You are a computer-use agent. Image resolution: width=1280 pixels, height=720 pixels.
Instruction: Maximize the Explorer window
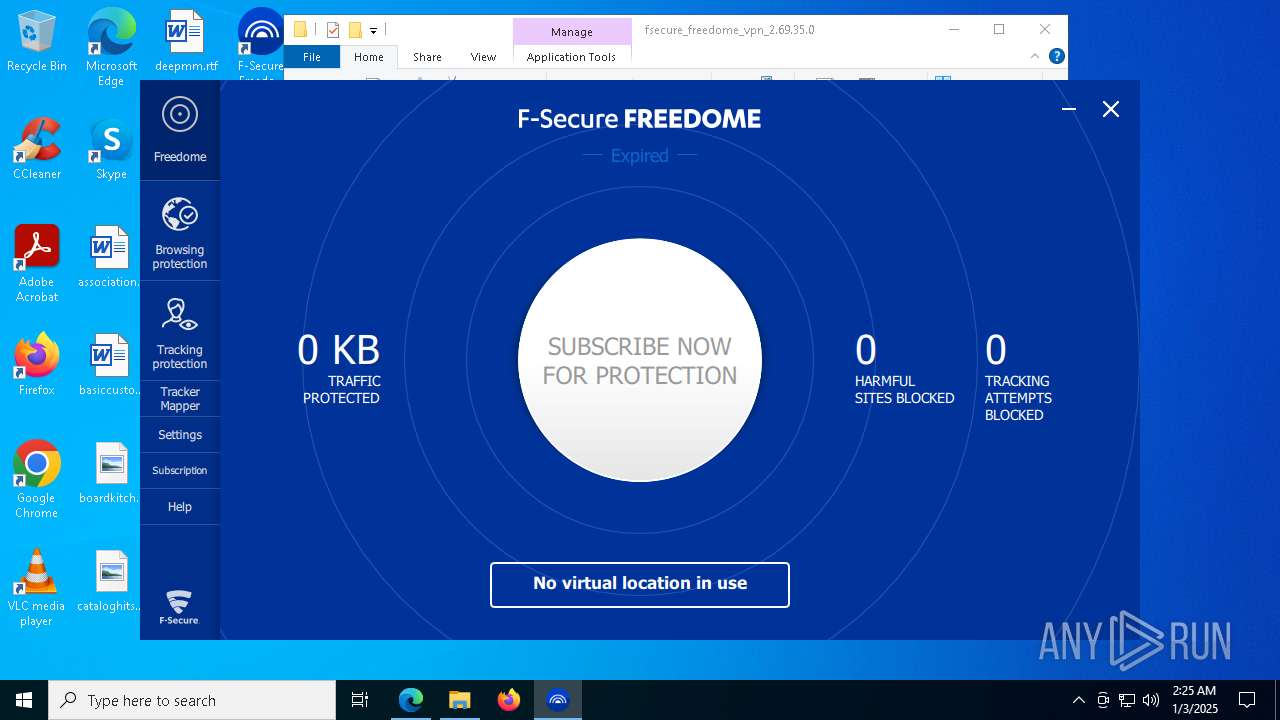(x=998, y=30)
